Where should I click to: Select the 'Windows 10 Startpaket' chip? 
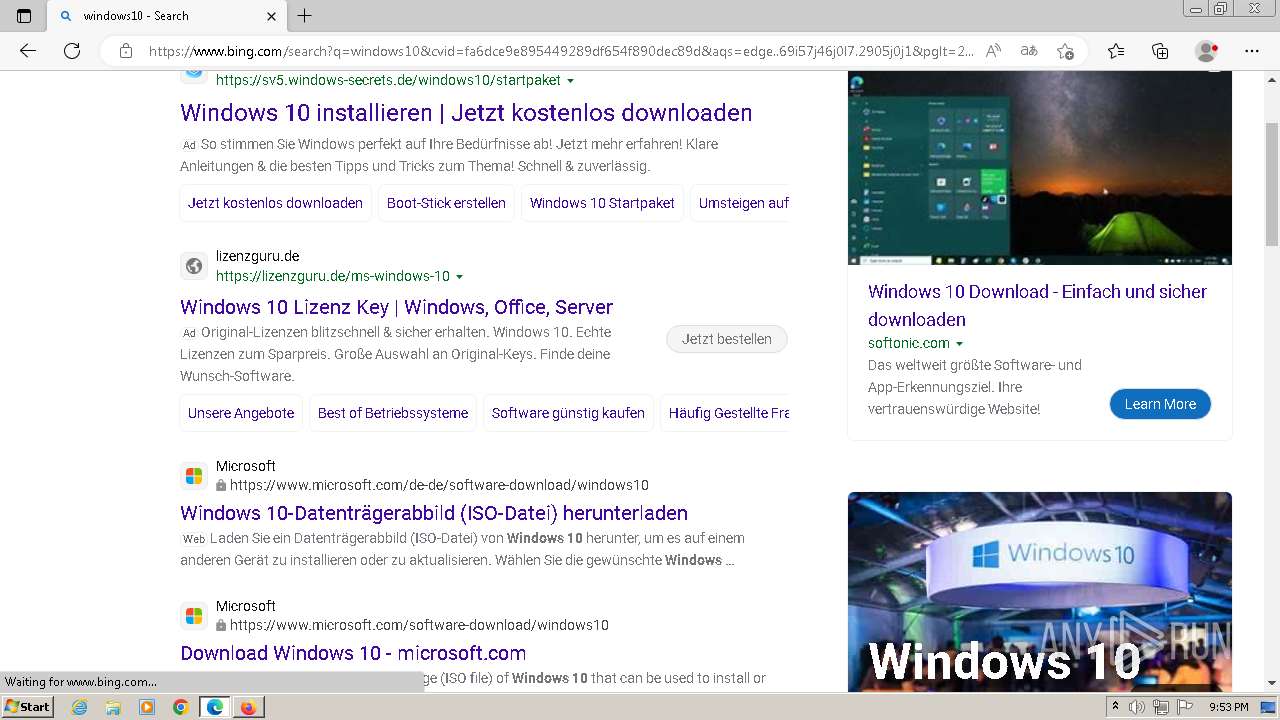click(602, 203)
